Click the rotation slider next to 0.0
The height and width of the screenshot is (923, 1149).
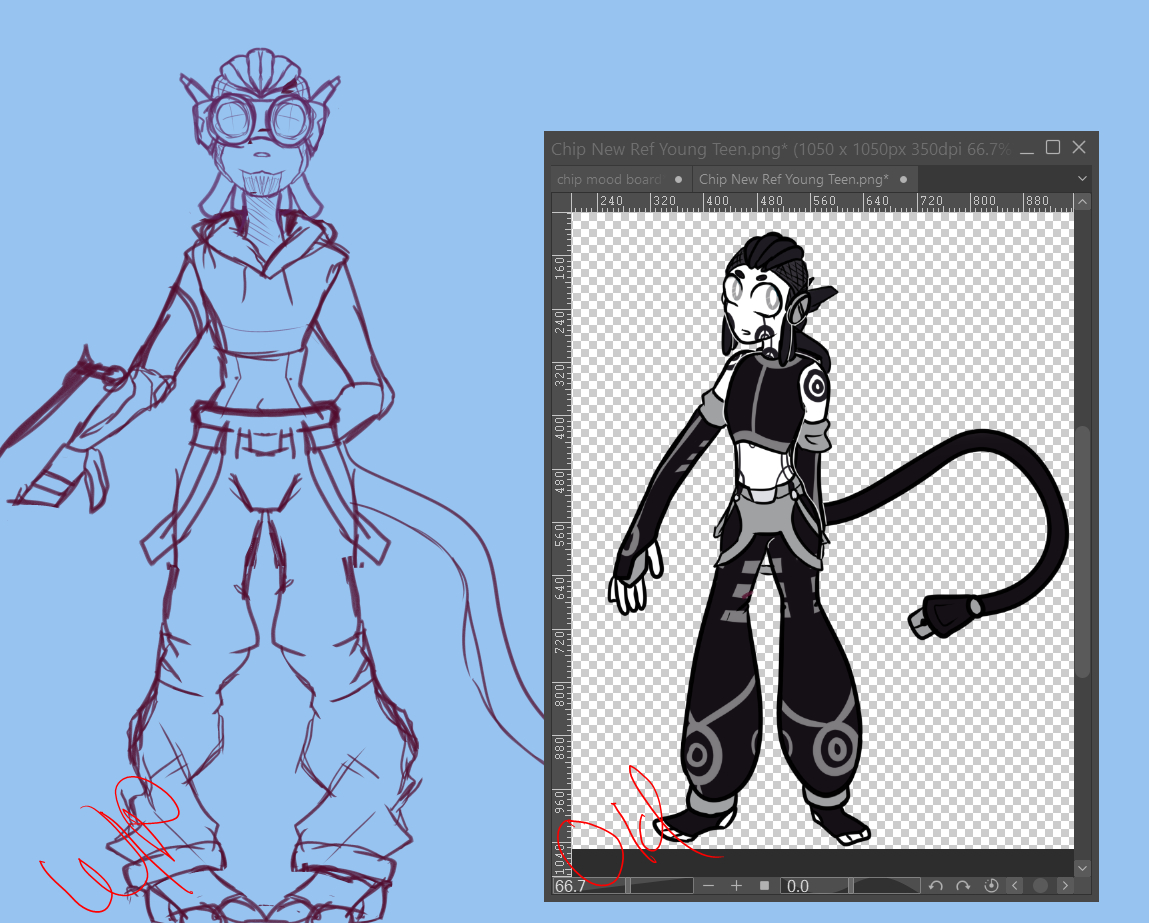(886, 886)
